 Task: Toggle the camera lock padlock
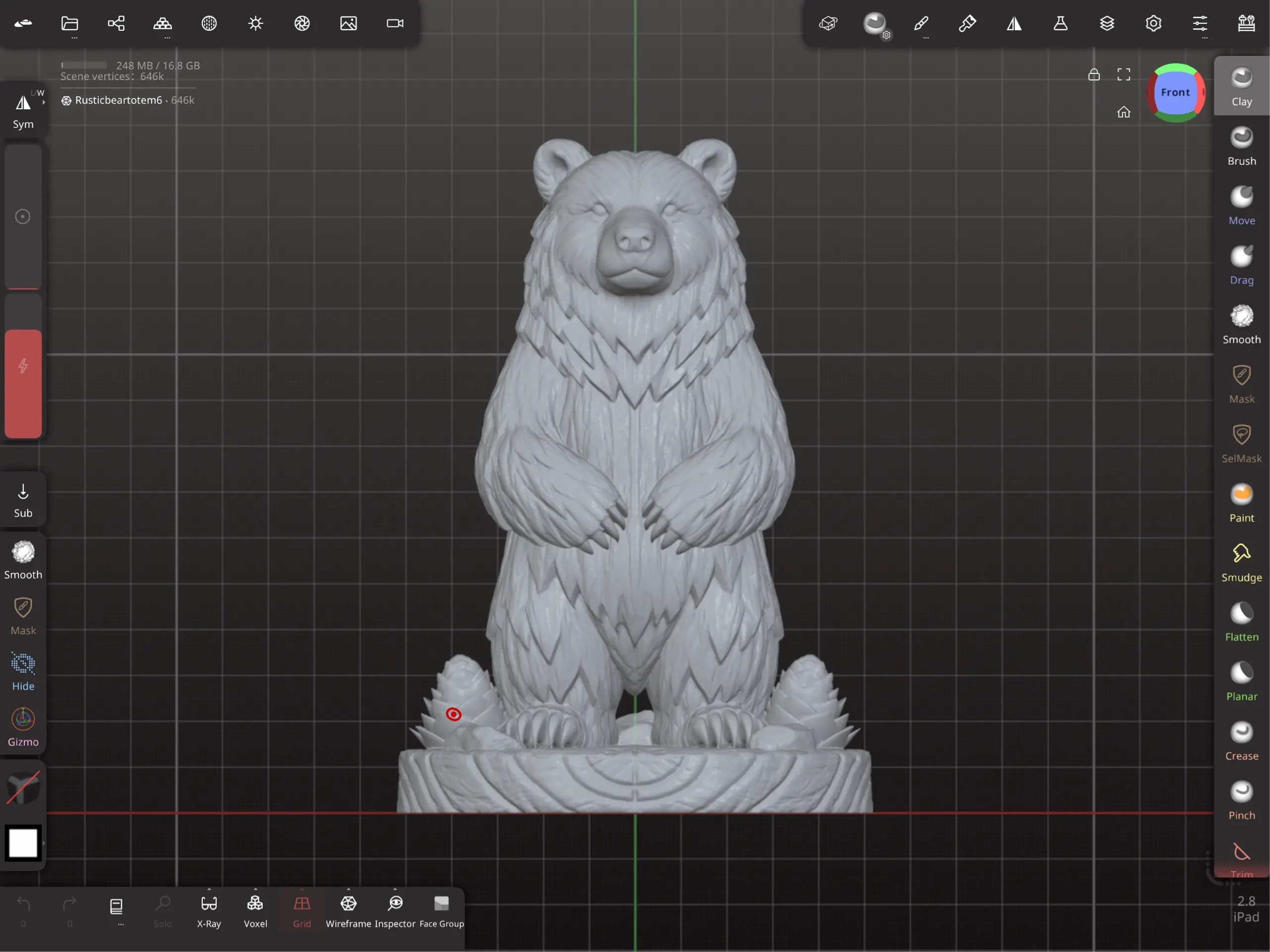click(1094, 75)
